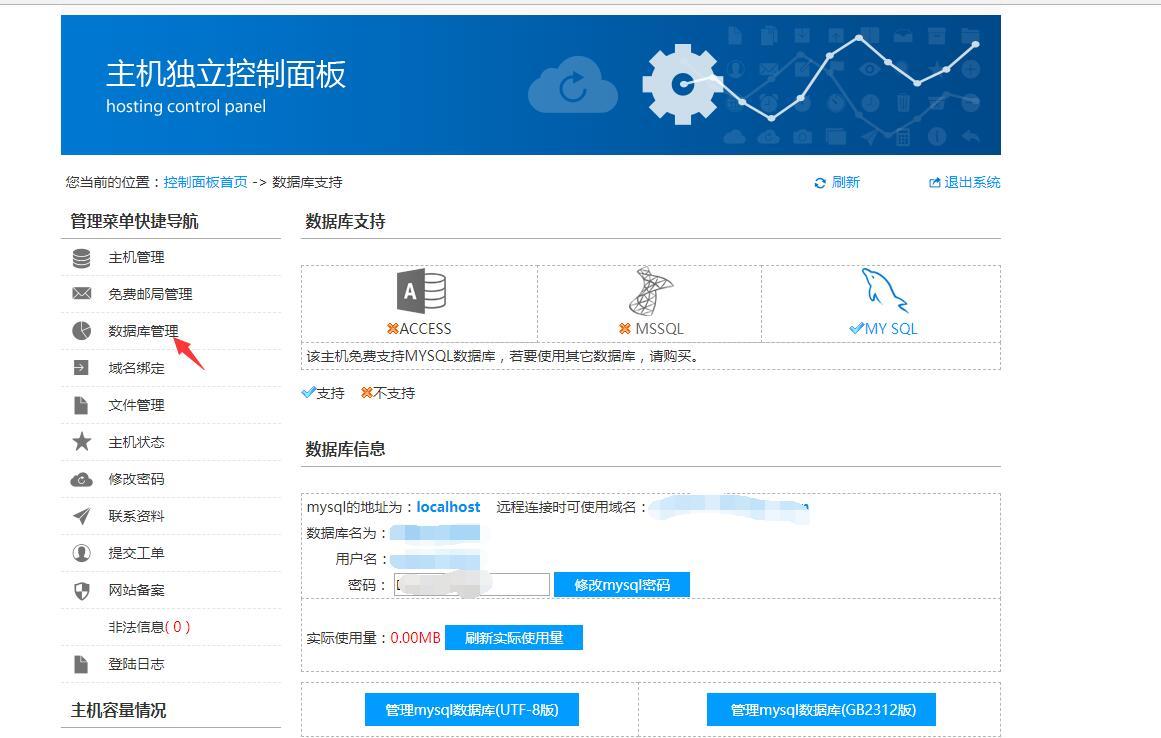This screenshot has height=738, width=1161.
Task: Click the cloud icon beside 修改密码
Action: point(81,480)
